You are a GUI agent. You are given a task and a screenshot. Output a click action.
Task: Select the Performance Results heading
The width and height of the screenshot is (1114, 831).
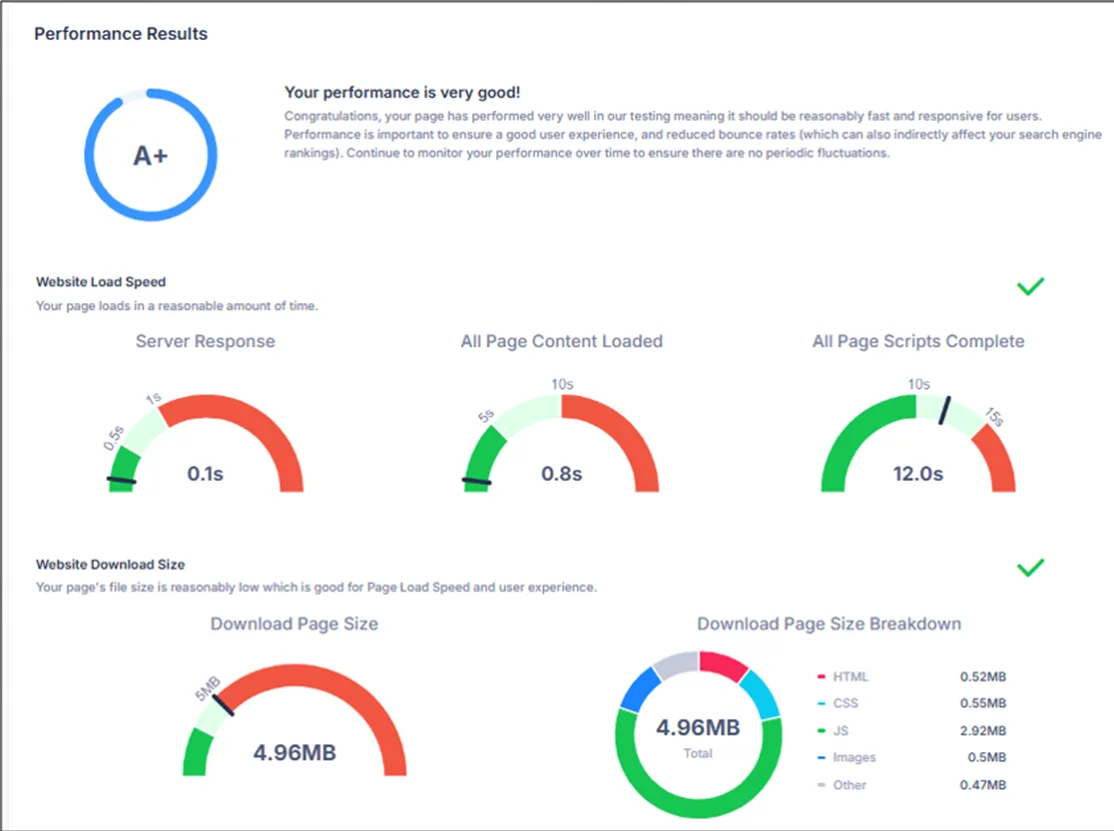point(121,34)
